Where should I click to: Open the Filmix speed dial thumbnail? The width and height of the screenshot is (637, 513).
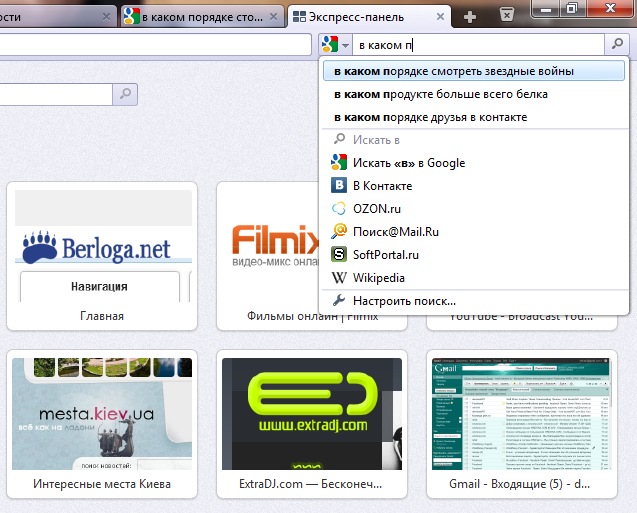point(268,246)
